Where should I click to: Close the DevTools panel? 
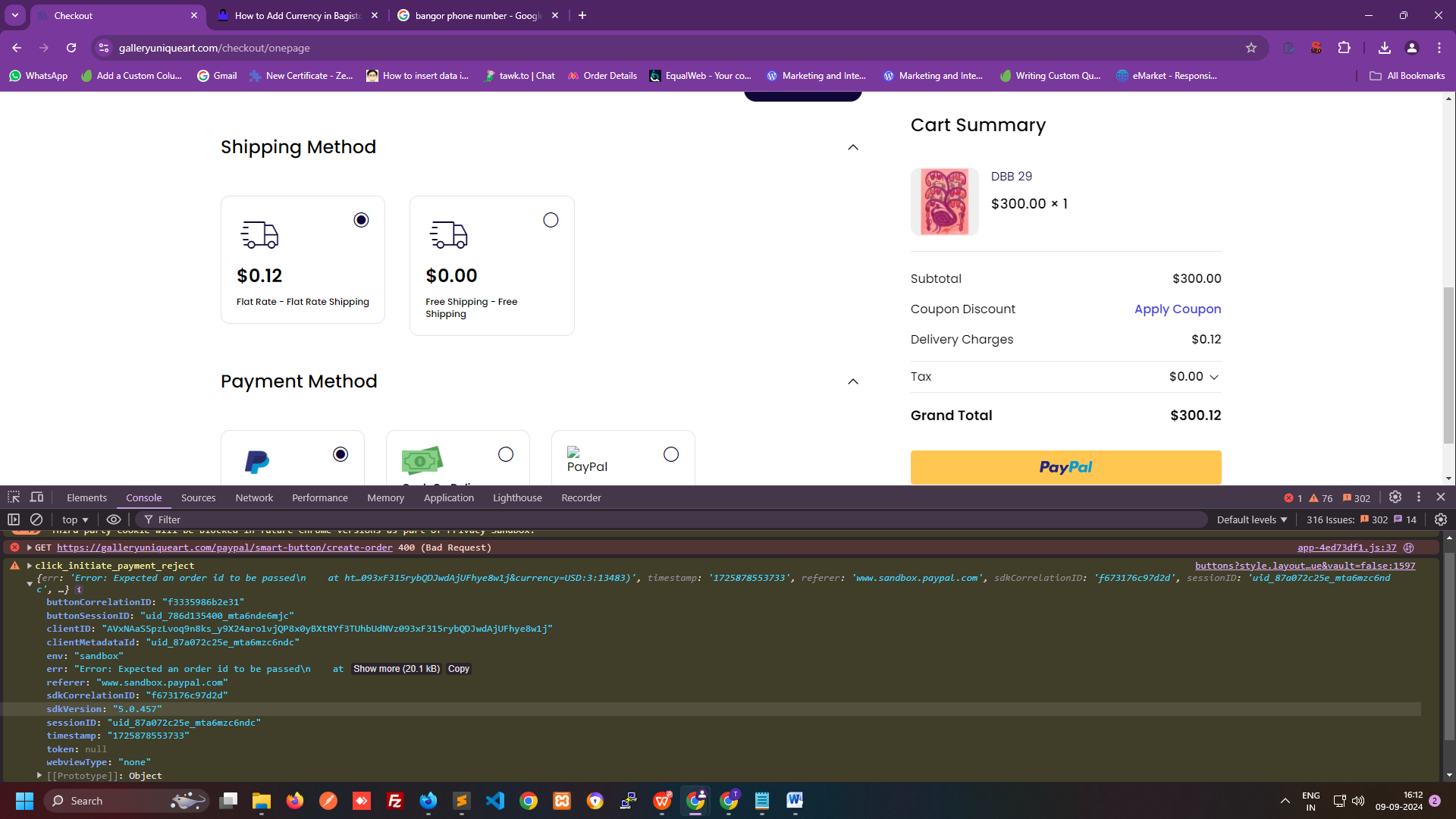click(x=1441, y=497)
